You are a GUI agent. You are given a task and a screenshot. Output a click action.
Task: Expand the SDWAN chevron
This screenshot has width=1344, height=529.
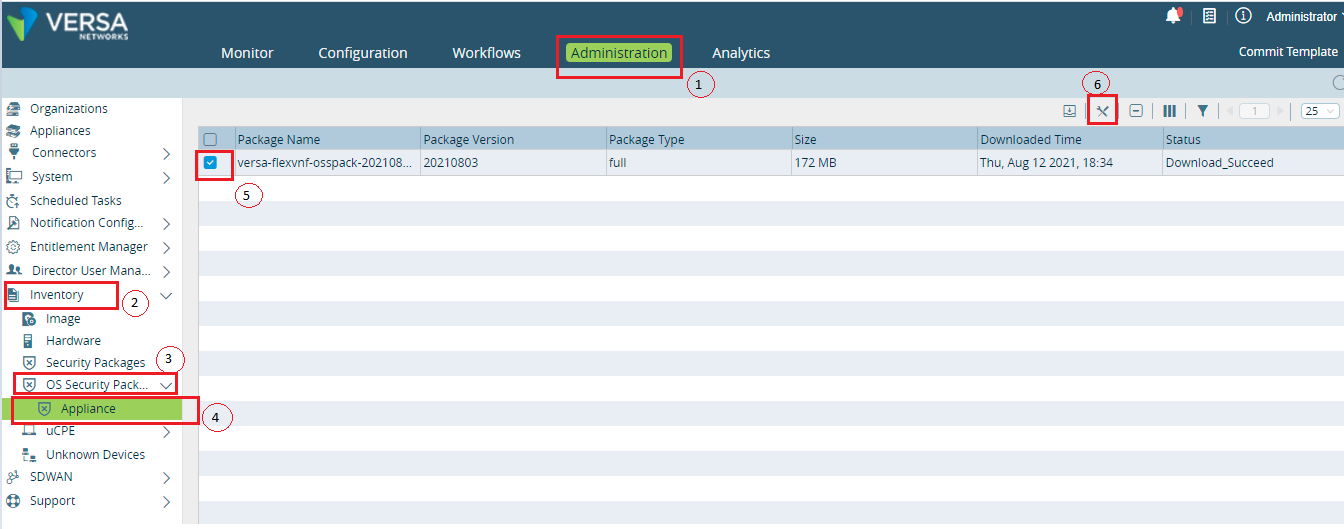tap(167, 478)
